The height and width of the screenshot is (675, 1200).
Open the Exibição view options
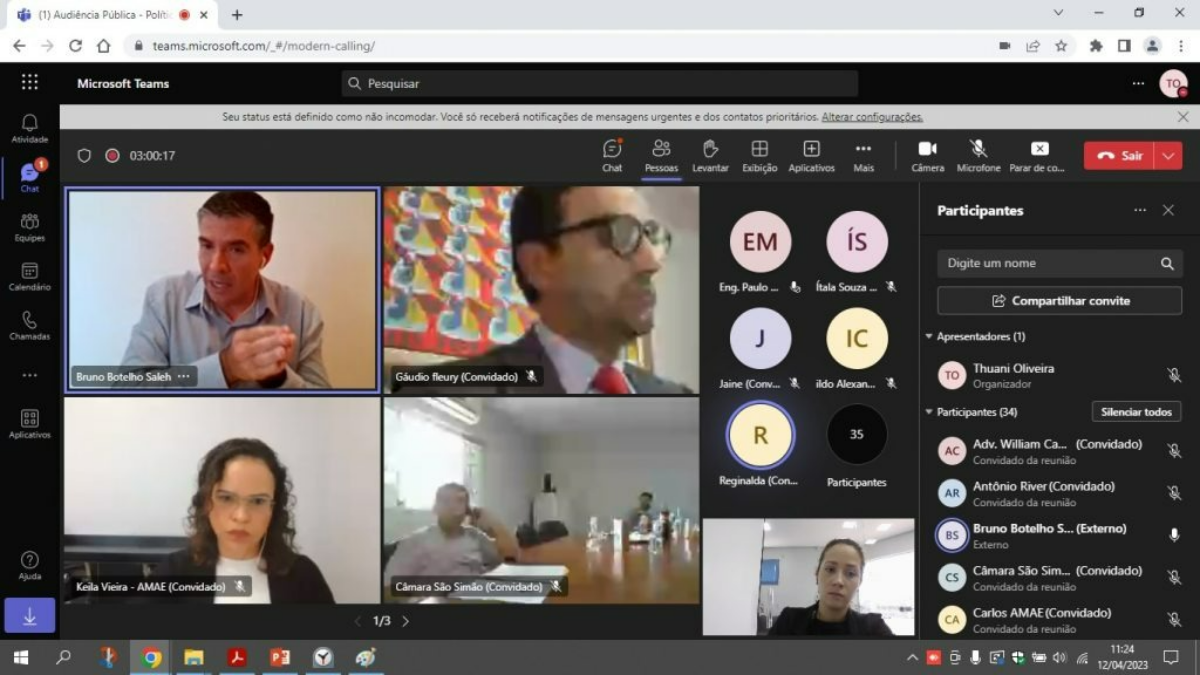pyautogui.click(x=759, y=155)
